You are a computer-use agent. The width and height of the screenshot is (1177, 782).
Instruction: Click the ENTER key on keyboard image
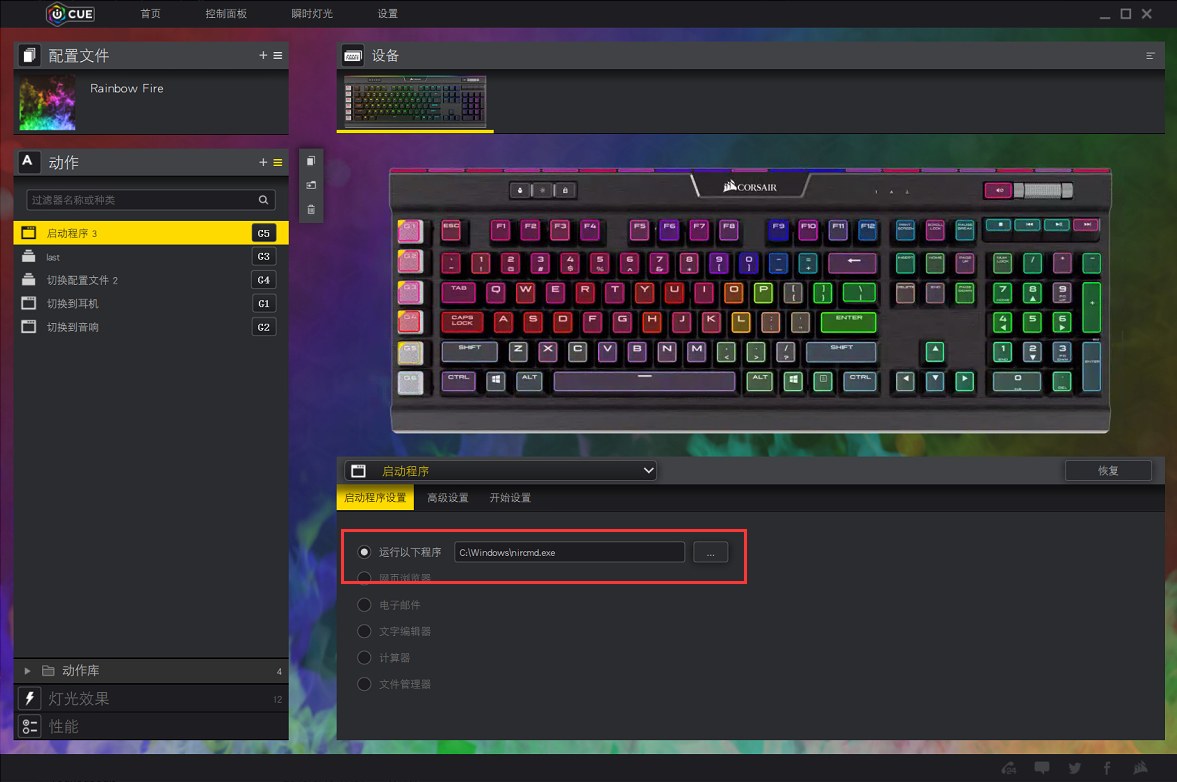(849, 321)
